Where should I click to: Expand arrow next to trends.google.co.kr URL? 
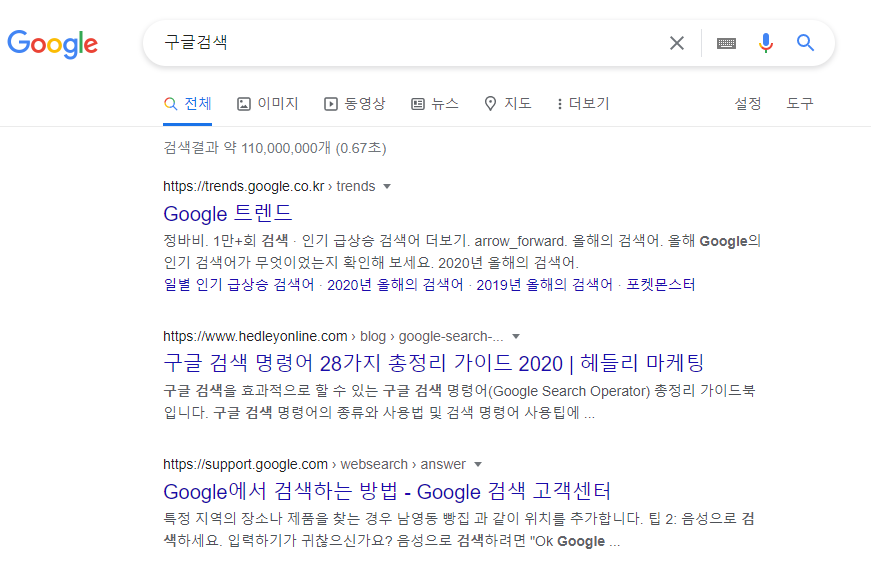point(387,187)
